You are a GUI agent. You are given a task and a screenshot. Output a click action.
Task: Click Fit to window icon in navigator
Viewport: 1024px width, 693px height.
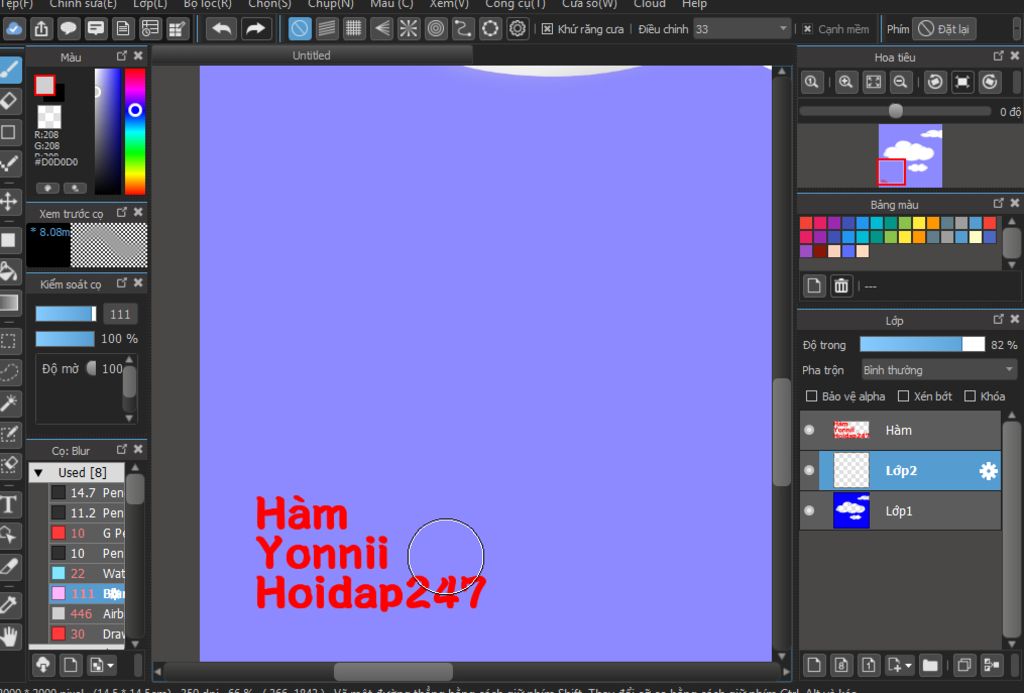873,82
